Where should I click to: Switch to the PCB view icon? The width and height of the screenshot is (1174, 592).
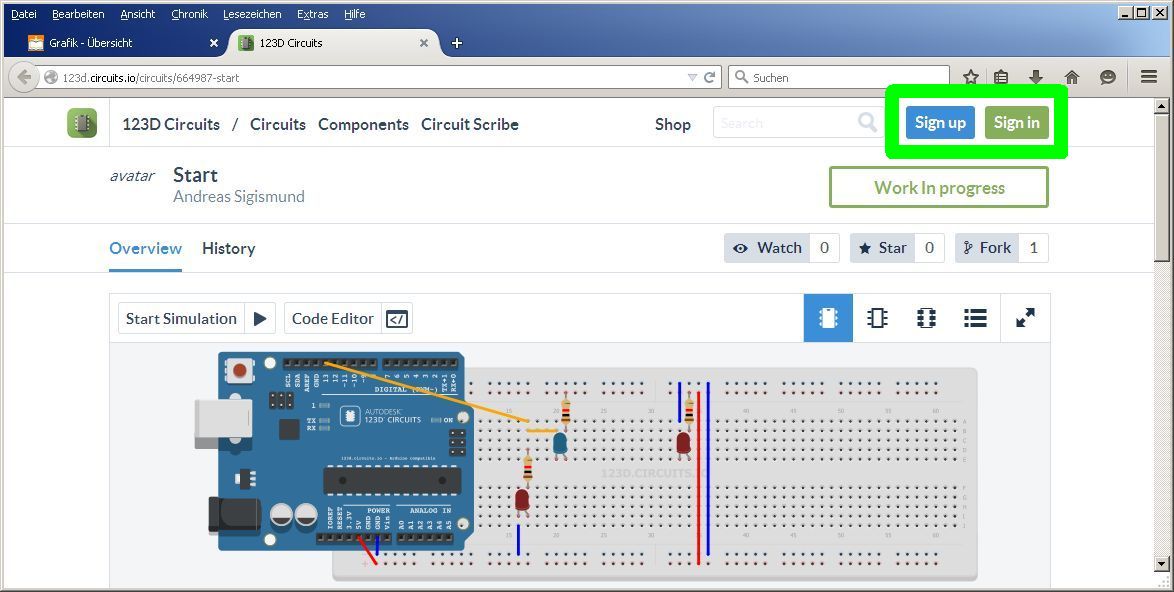[926, 318]
